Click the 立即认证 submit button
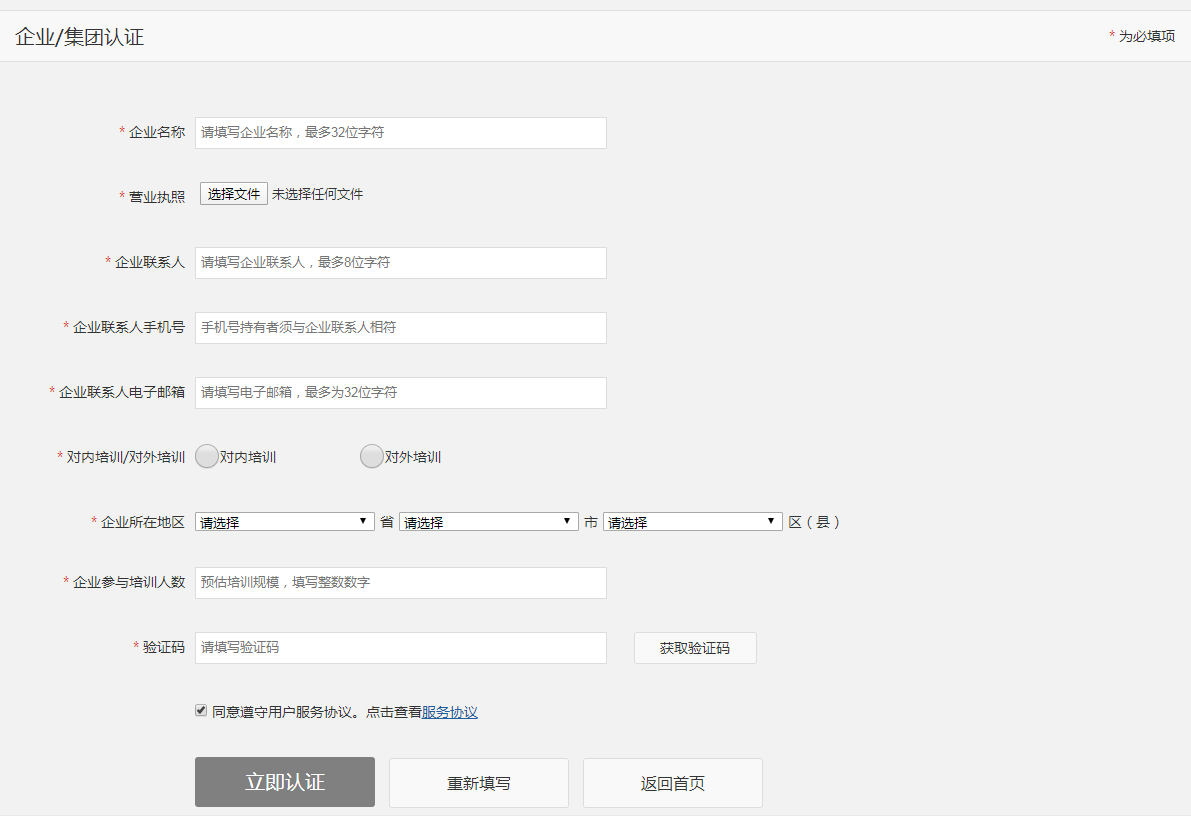Image resolution: width=1191 pixels, height=816 pixels. coord(285,782)
